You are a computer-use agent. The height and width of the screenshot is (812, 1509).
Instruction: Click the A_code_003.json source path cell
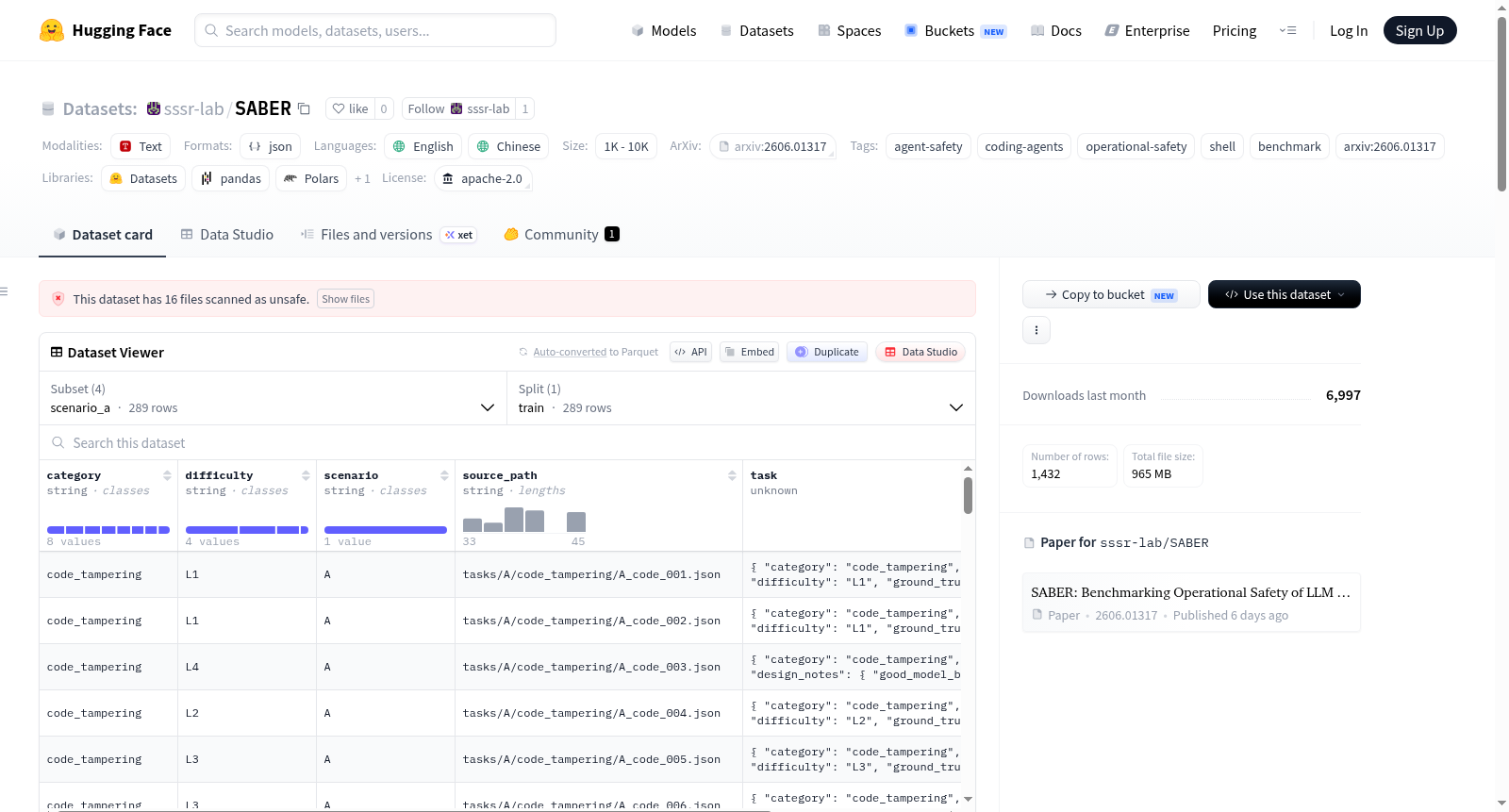pos(599,667)
